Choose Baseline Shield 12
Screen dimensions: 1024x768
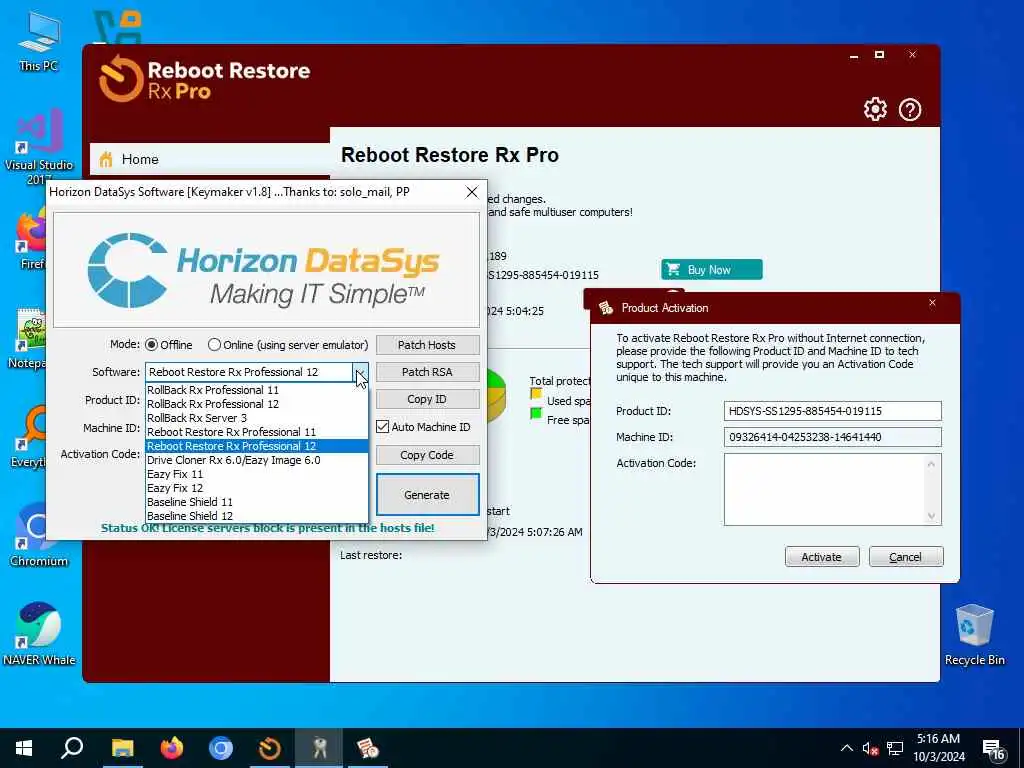[256, 516]
